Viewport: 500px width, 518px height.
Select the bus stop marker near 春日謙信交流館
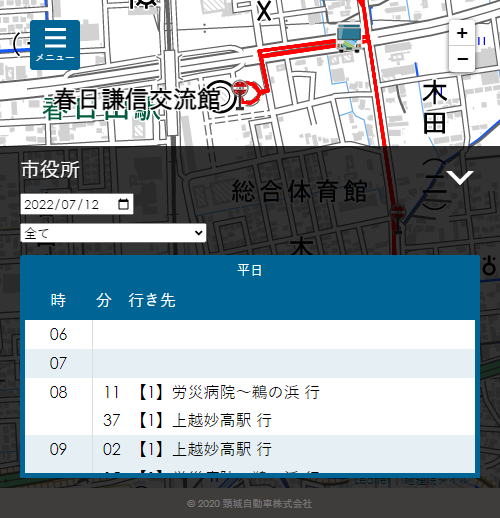coord(239,95)
